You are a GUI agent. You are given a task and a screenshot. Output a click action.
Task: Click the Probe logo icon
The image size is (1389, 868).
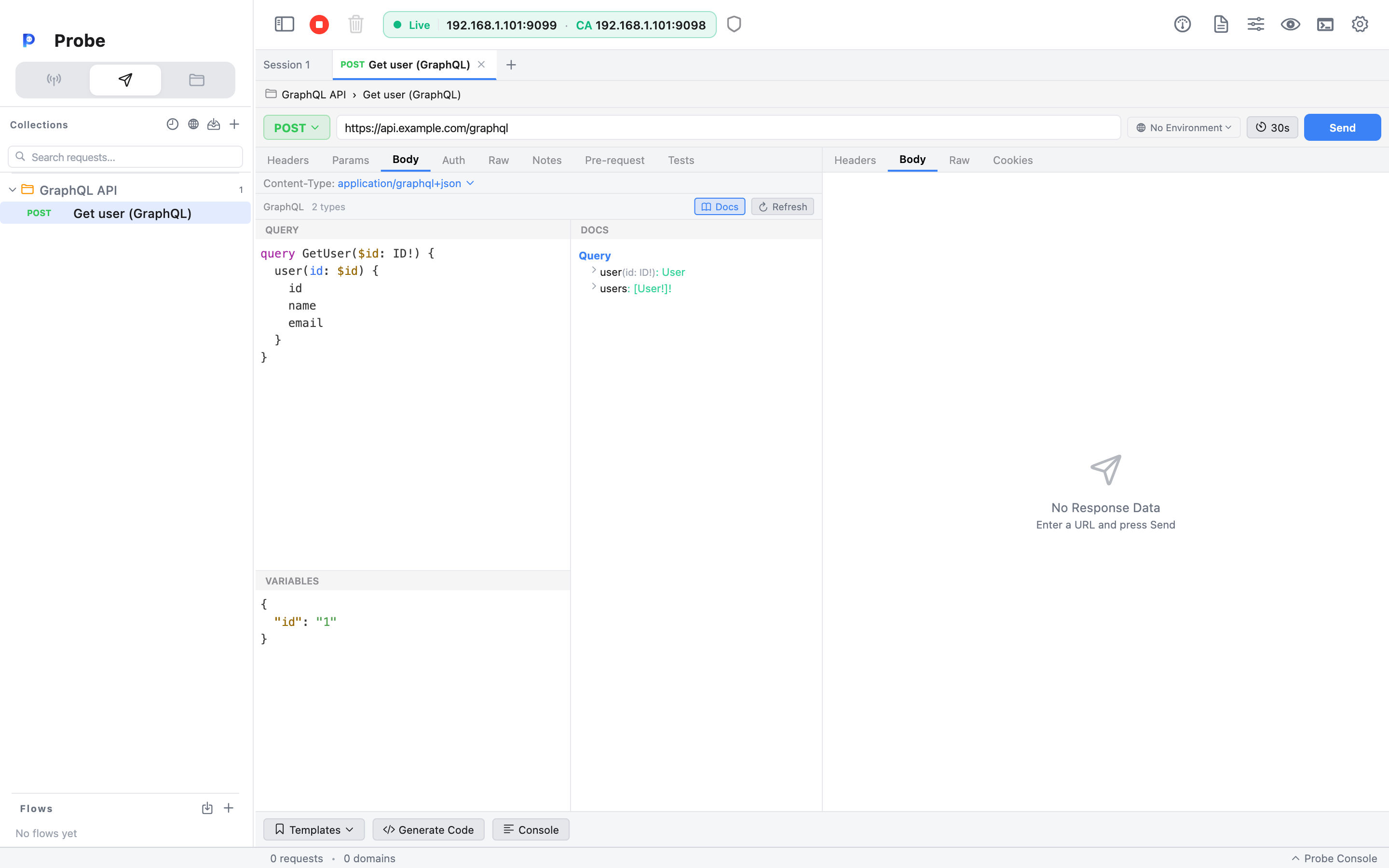(x=29, y=40)
